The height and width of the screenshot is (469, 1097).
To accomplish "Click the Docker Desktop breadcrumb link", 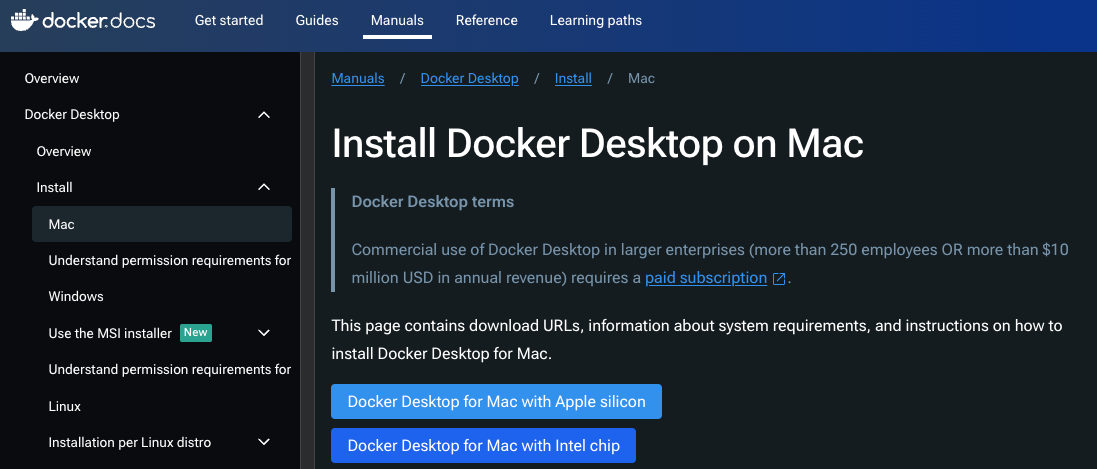I will pos(469,78).
